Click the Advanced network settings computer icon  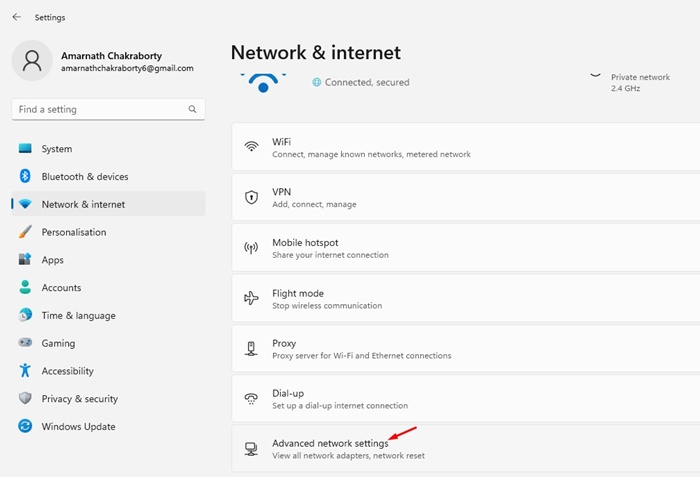click(x=251, y=449)
